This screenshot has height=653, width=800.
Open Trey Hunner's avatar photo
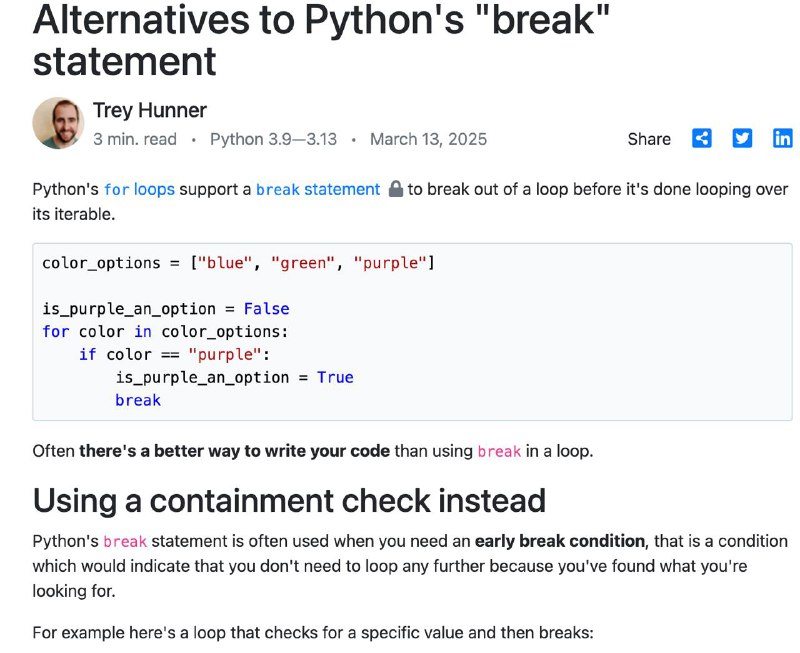click(58, 123)
